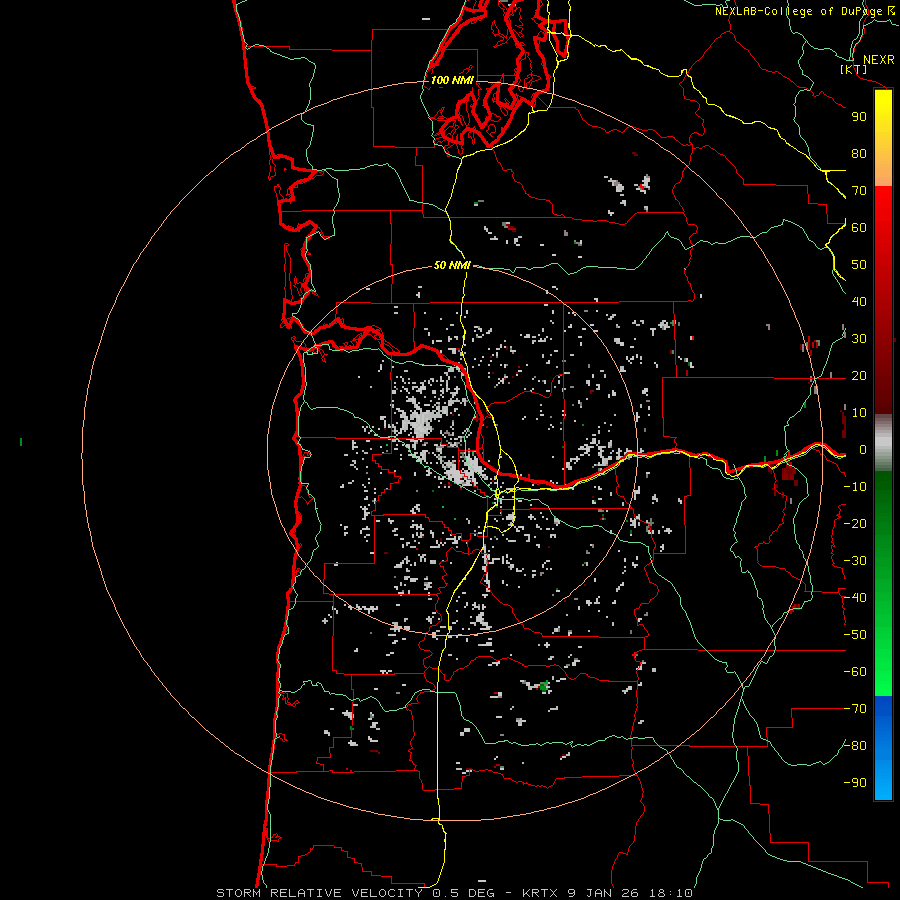The height and width of the screenshot is (900, 900).
Task: Click the positive 80 value on velocity scale
Action: pyautogui.click(x=859, y=154)
